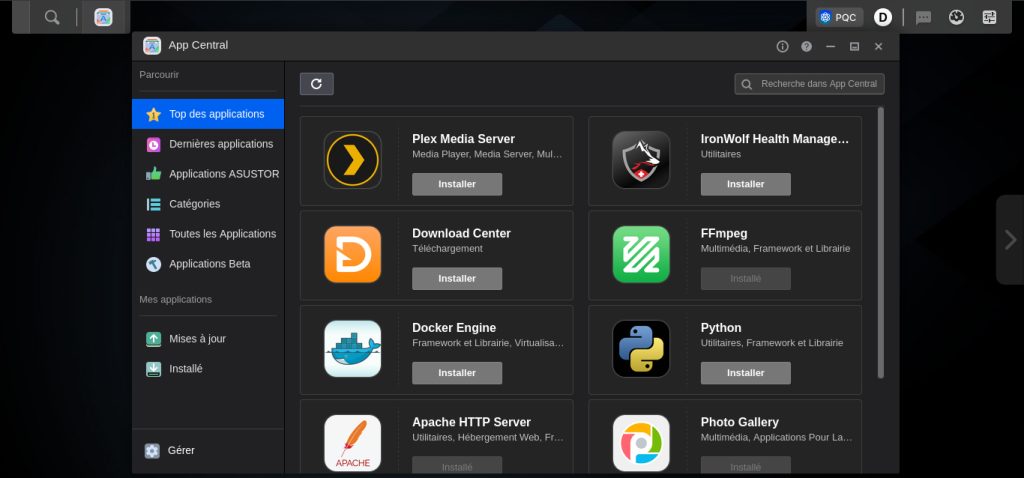Select Top des applications
This screenshot has width=1024, height=478.
(208, 114)
